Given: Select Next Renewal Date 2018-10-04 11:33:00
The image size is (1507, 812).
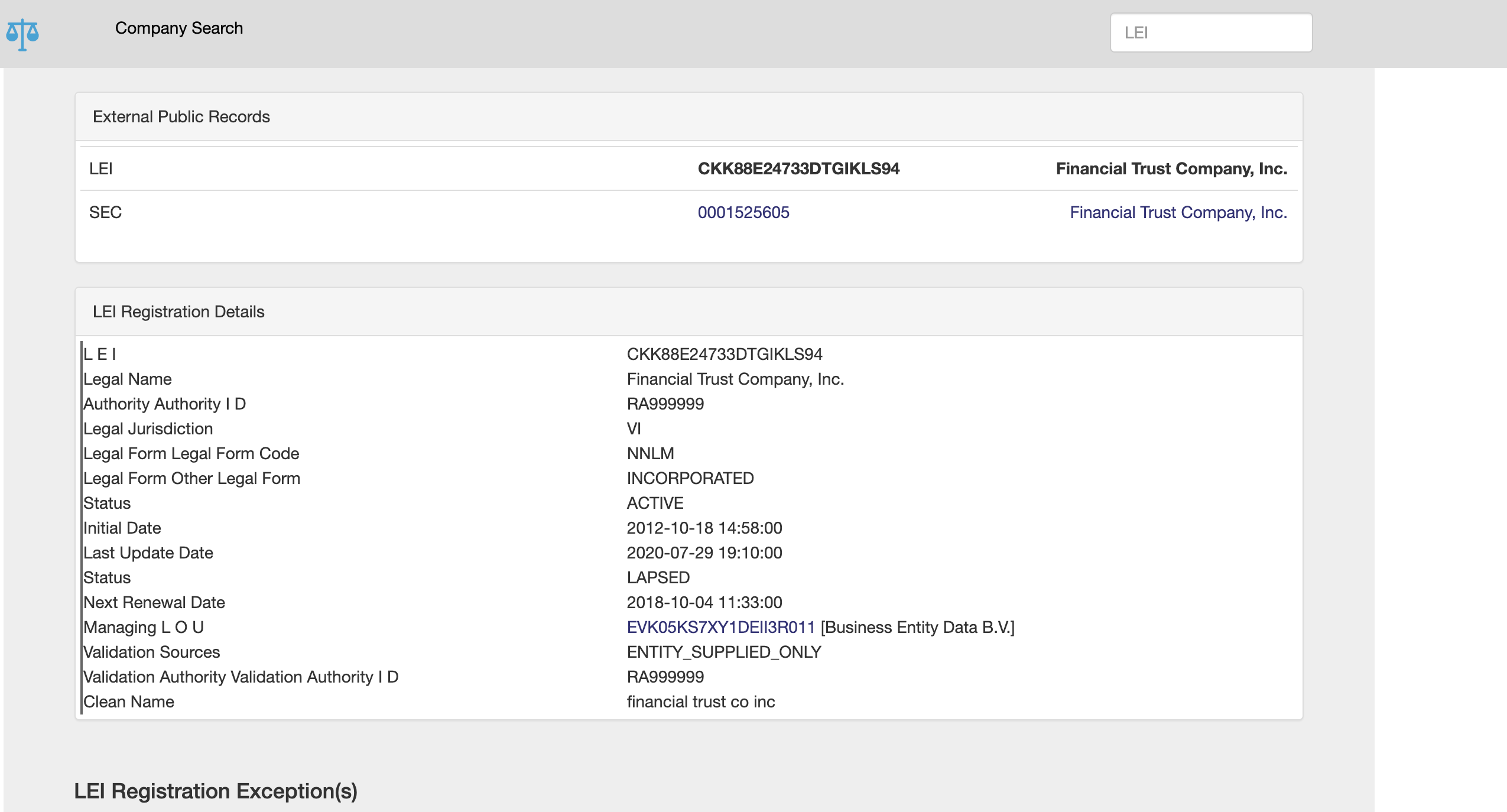Looking at the screenshot, I should pos(704,602).
